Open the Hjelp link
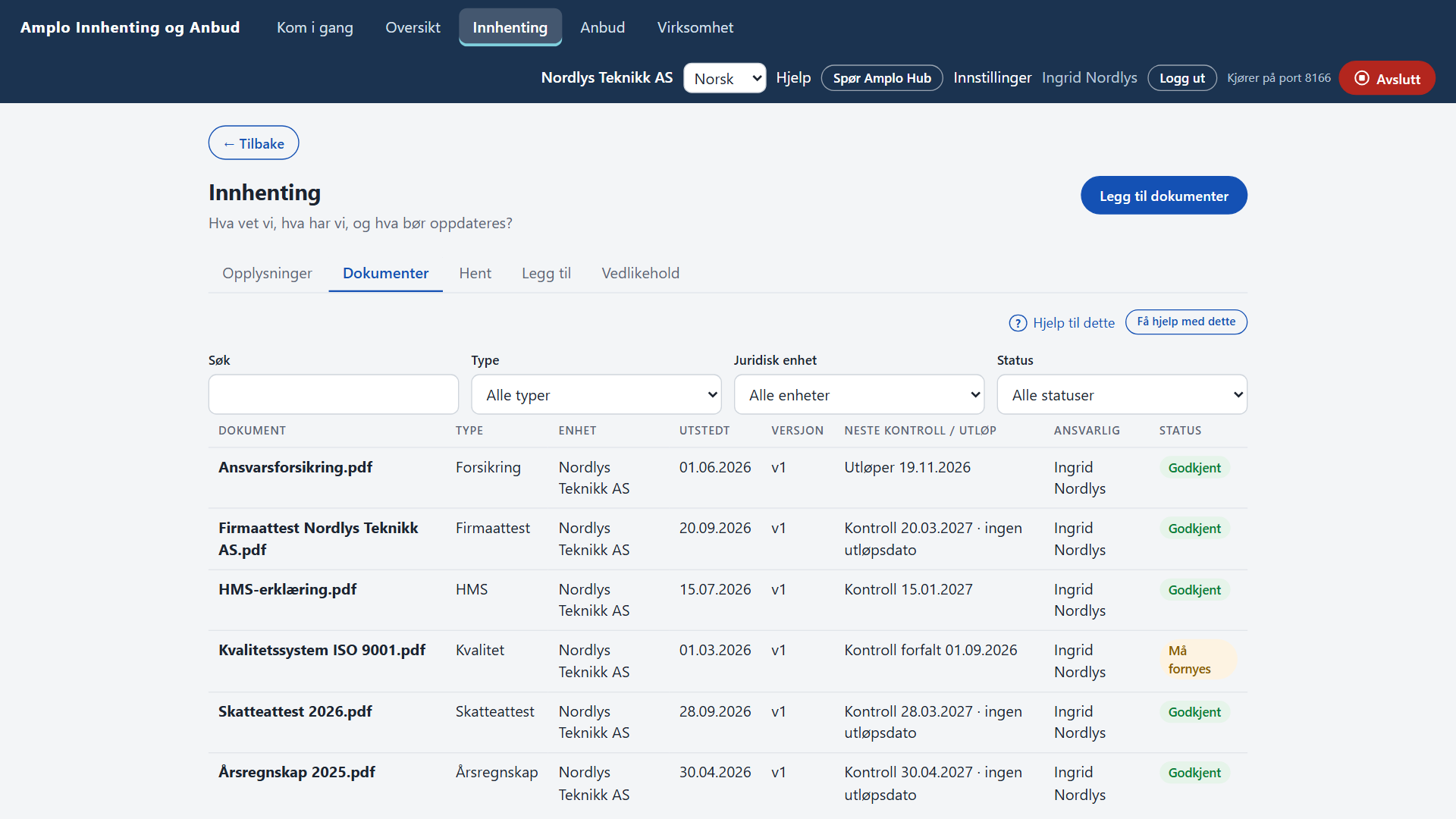This screenshot has height=819, width=1456. [x=793, y=77]
